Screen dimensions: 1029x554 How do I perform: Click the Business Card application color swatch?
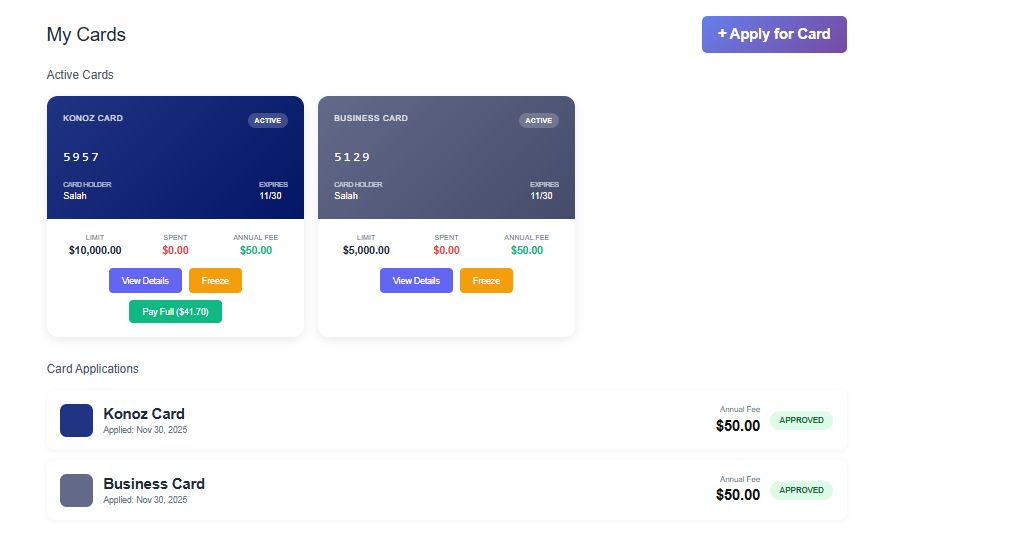pyautogui.click(x=76, y=490)
